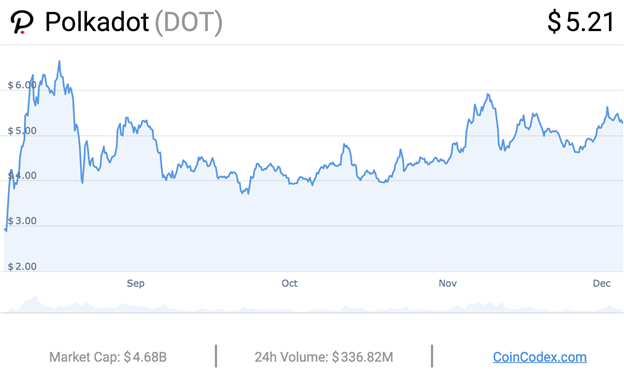Select the Polkadot coin name heading

(x=97, y=22)
